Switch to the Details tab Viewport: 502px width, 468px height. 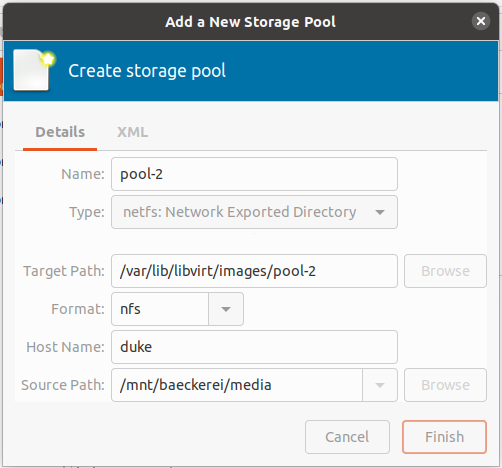tap(60, 132)
